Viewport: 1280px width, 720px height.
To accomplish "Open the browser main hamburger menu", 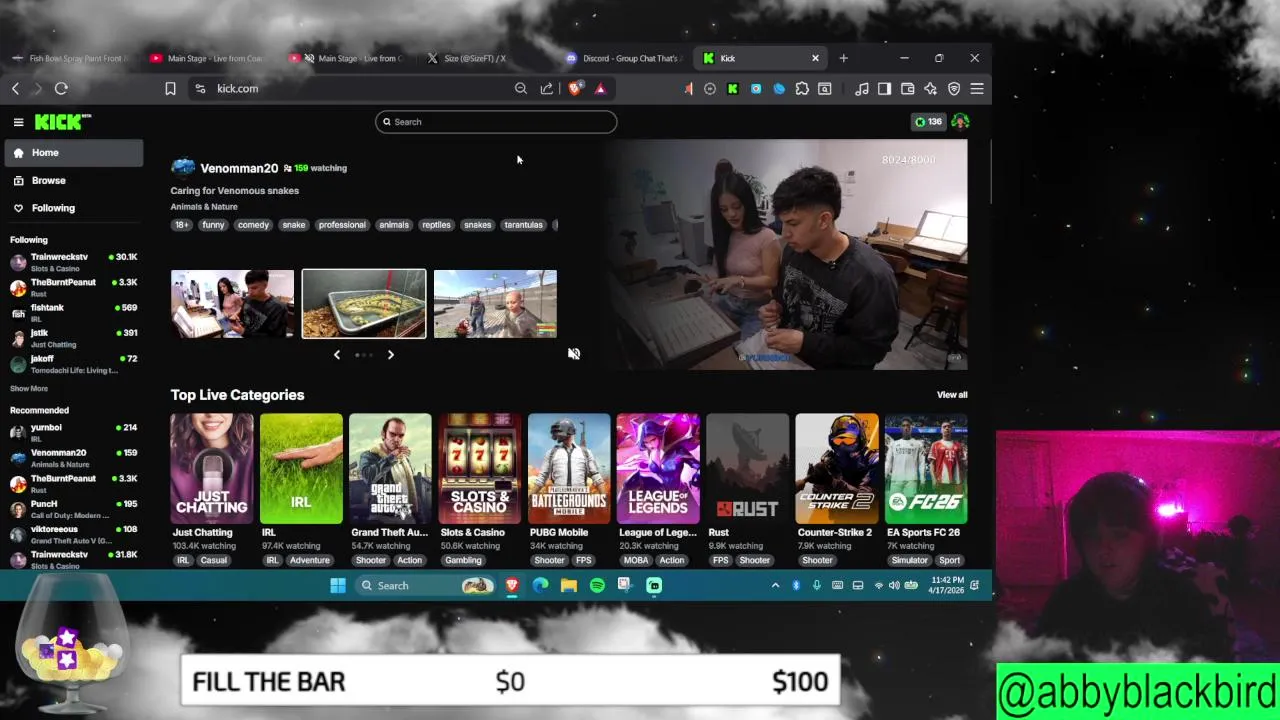I will click(x=977, y=89).
